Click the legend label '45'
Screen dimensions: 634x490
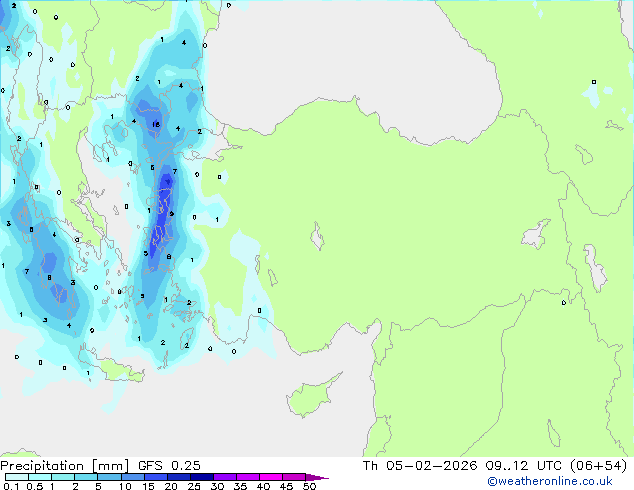tap(286, 486)
